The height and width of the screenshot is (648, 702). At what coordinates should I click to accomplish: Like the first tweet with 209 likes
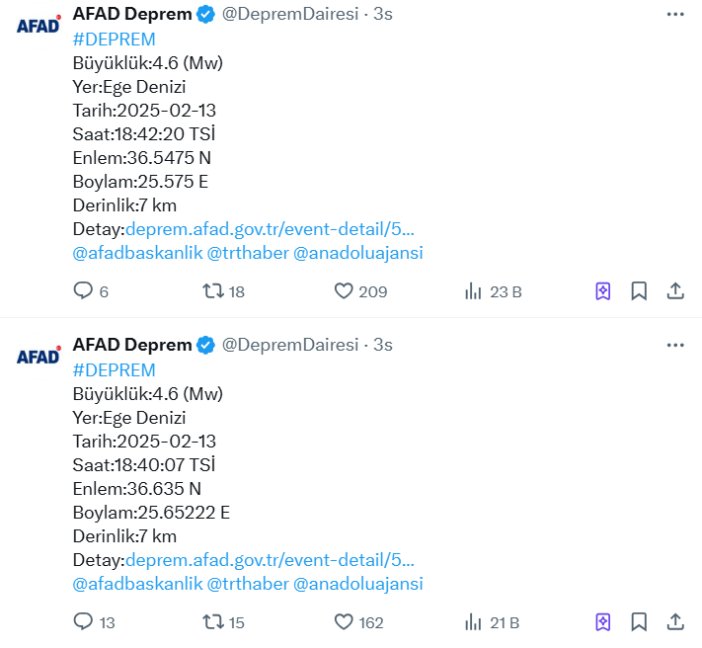(x=343, y=291)
